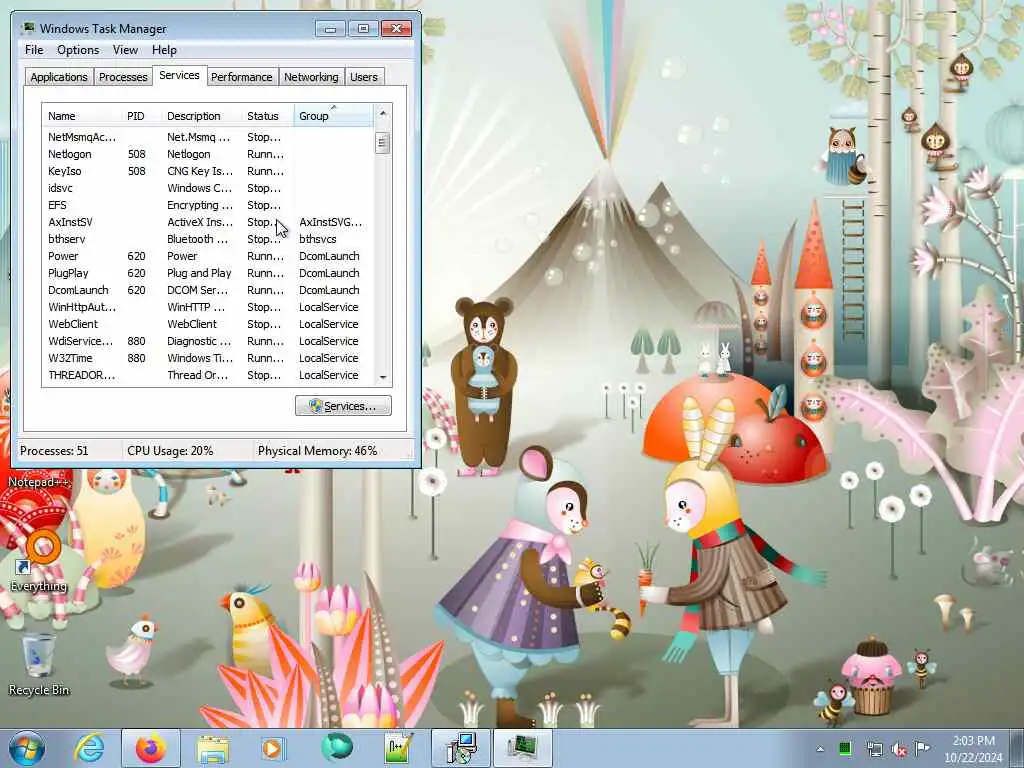Sort services by PID column
Viewport: 1024px width, 768px height.
tap(142, 116)
